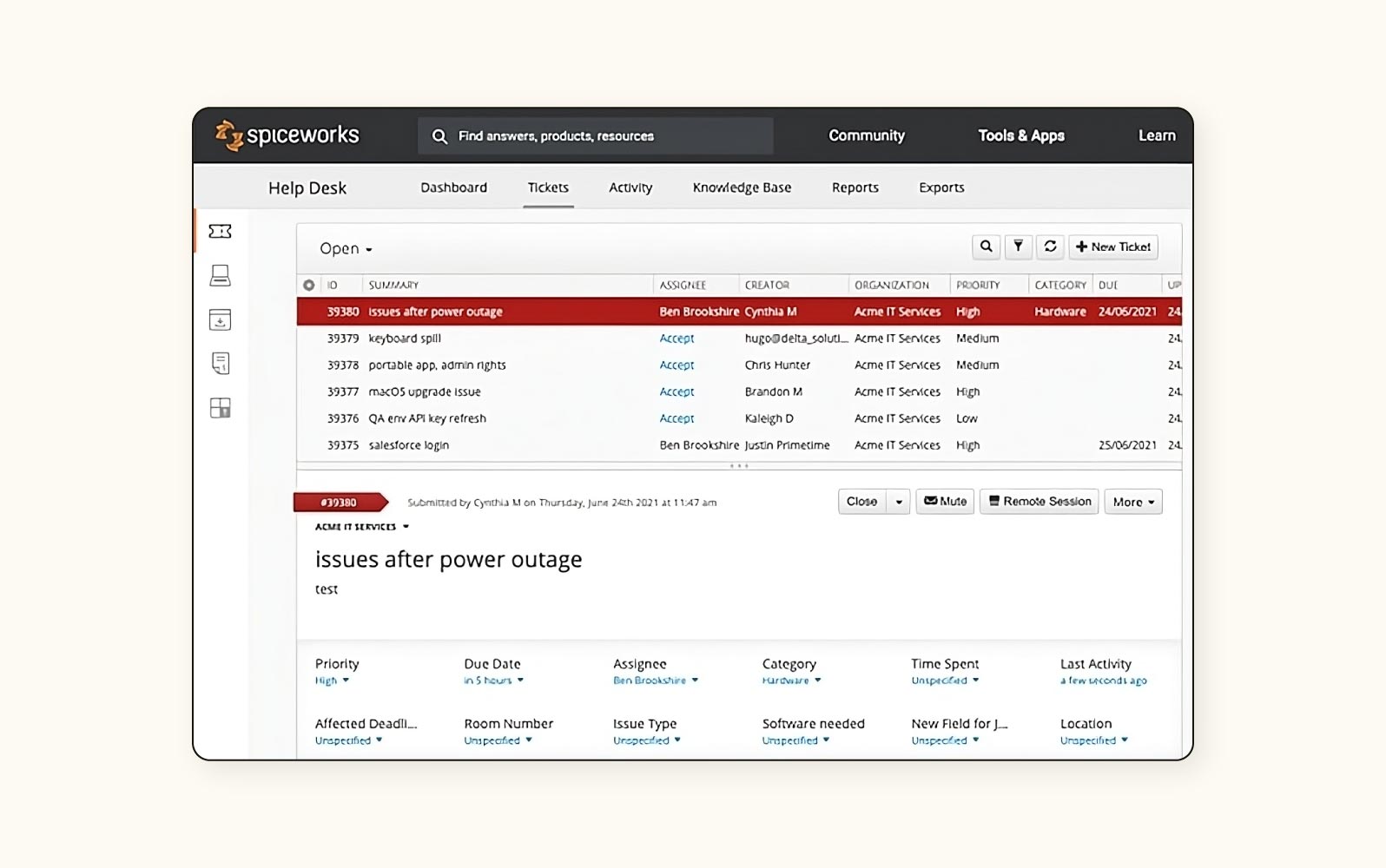Open the Category Hardware dropdown
The image size is (1386, 868).
[x=791, y=681]
